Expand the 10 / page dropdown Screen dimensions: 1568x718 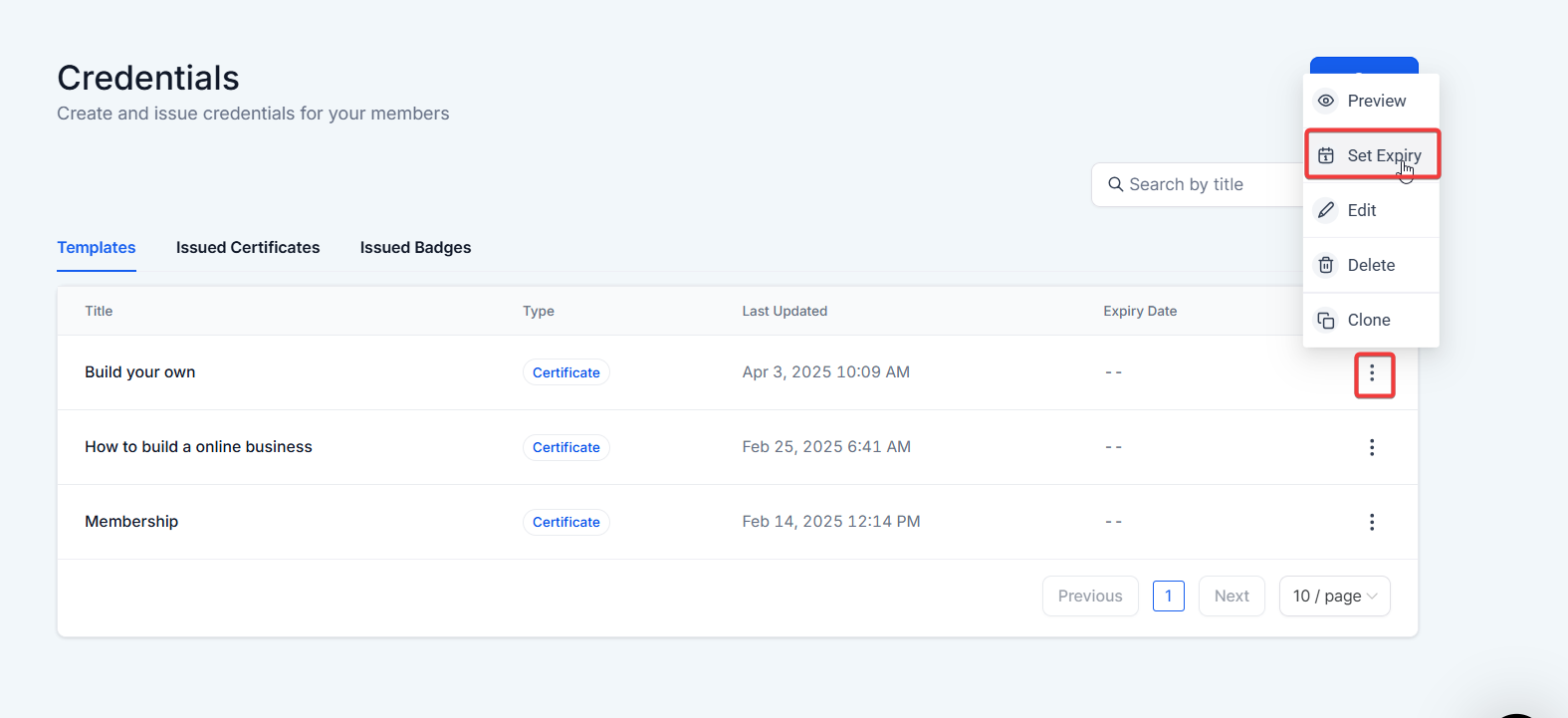click(1334, 596)
